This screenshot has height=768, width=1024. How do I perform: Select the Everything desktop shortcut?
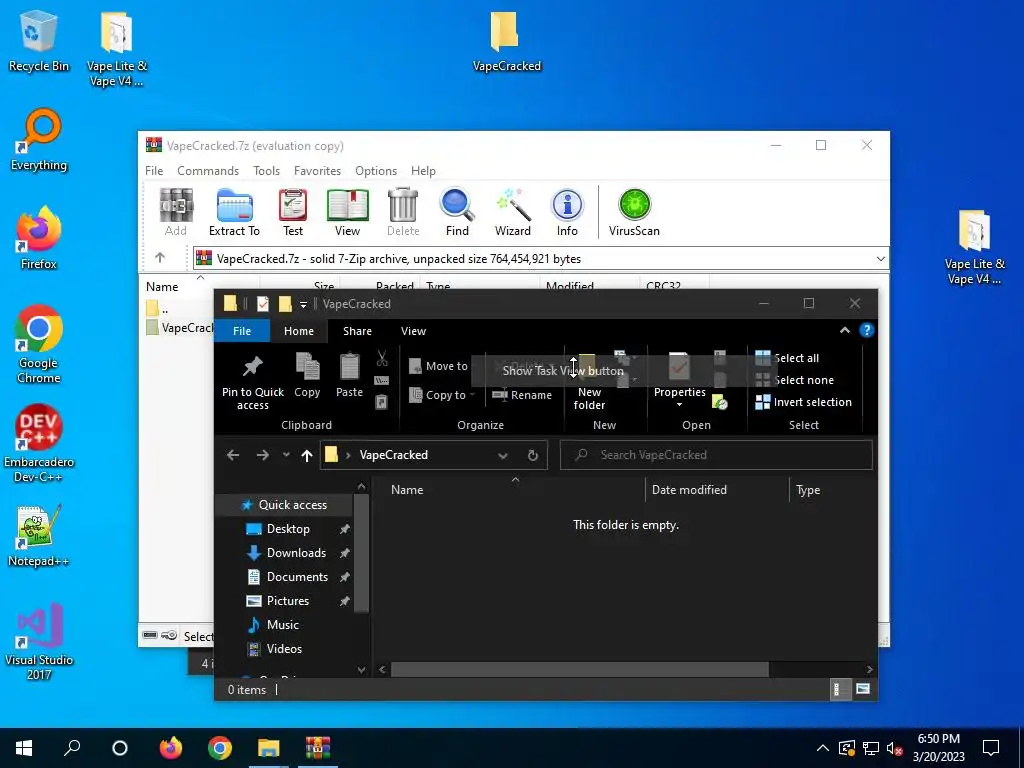coord(39,140)
